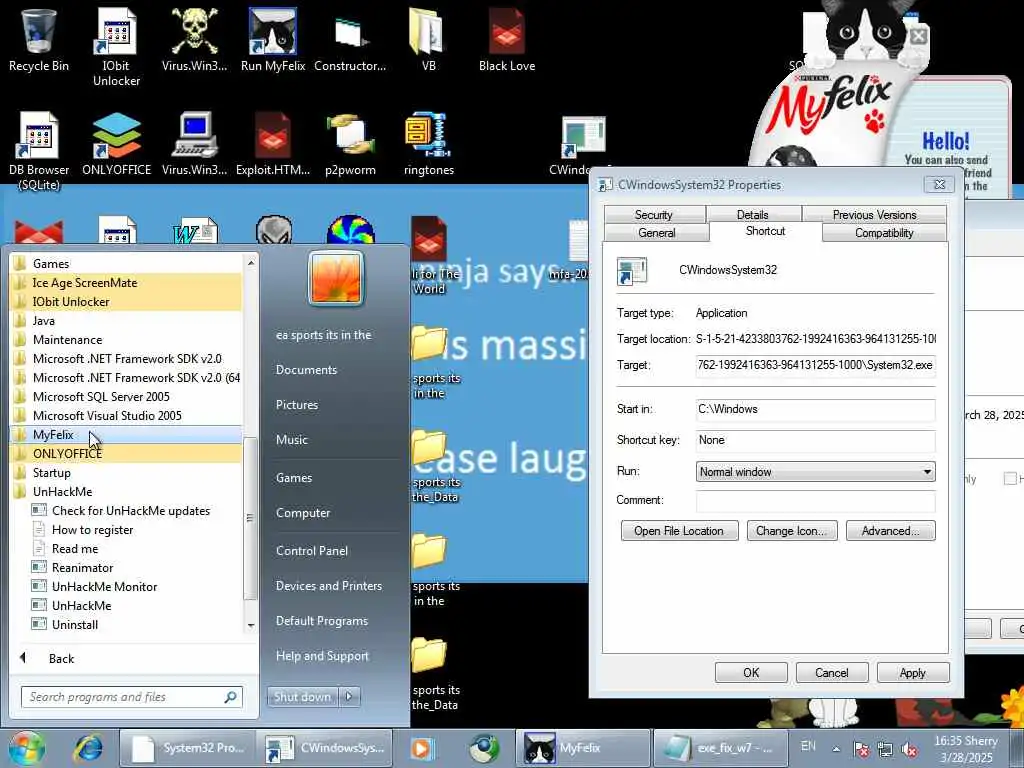Click OK in CWindowsSystem32 Properties
This screenshot has width=1024, height=768.
(x=751, y=673)
